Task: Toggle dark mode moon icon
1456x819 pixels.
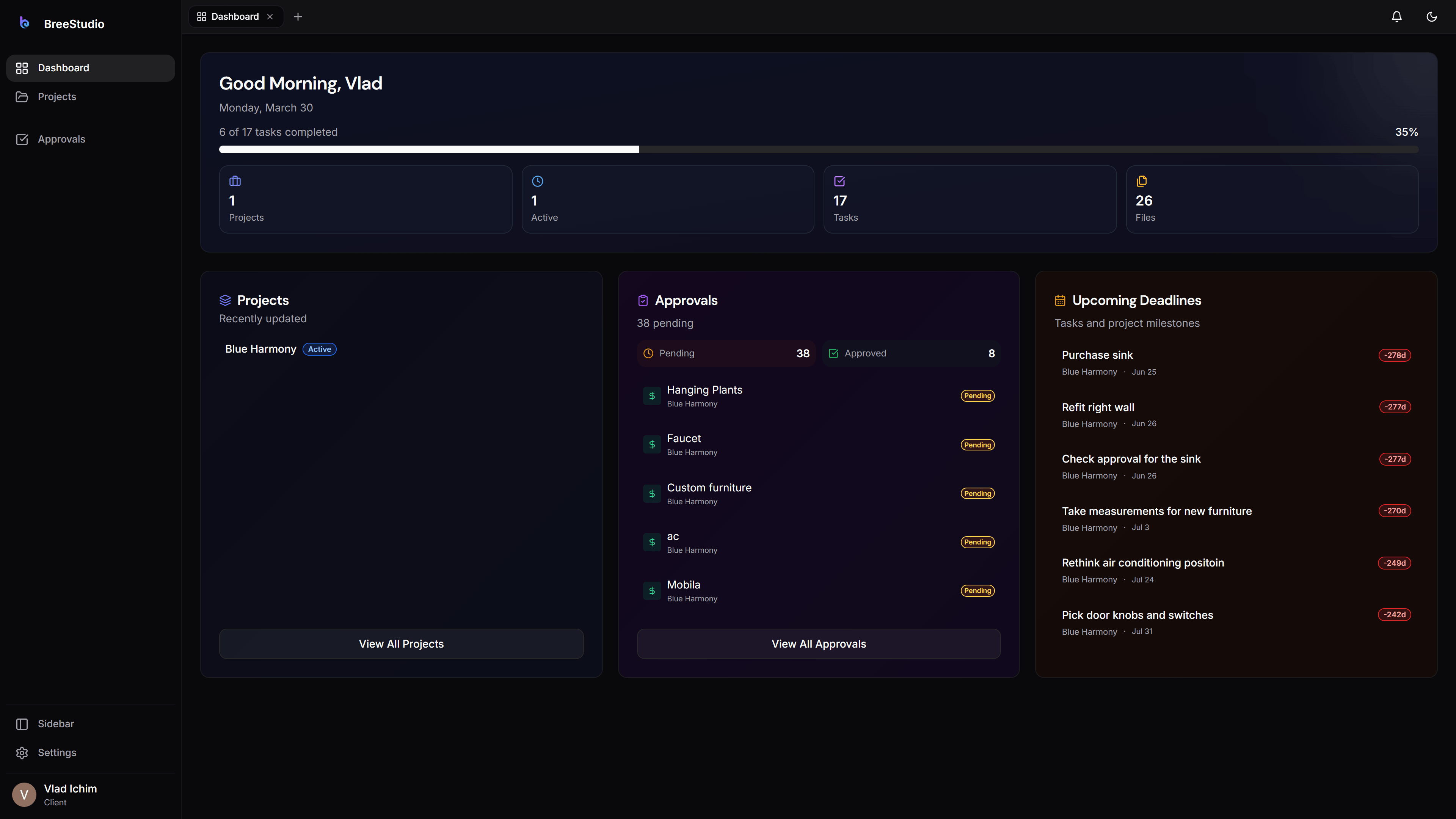Action: coord(1432,17)
